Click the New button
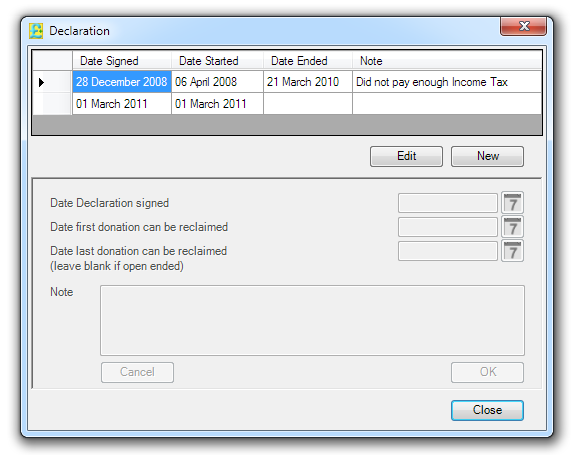This screenshot has height=455, width=575. [487, 157]
